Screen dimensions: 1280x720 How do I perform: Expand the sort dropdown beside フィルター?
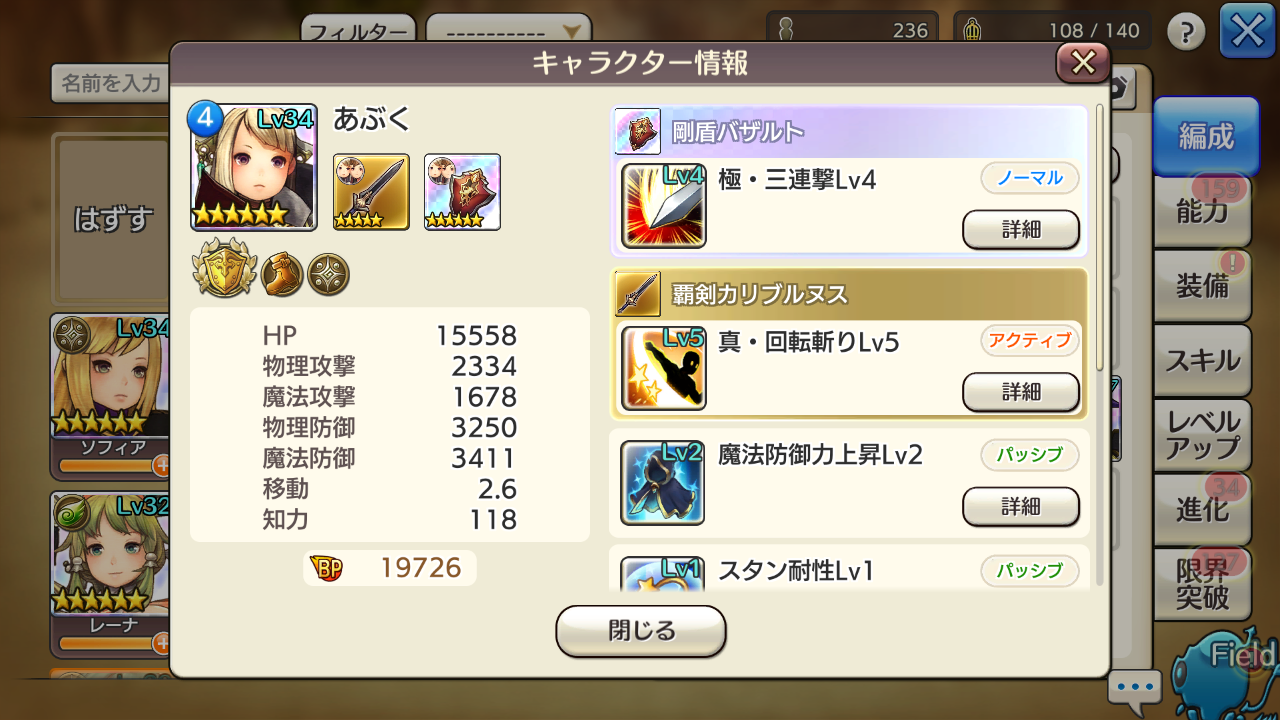pyautogui.click(x=508, y=31)
